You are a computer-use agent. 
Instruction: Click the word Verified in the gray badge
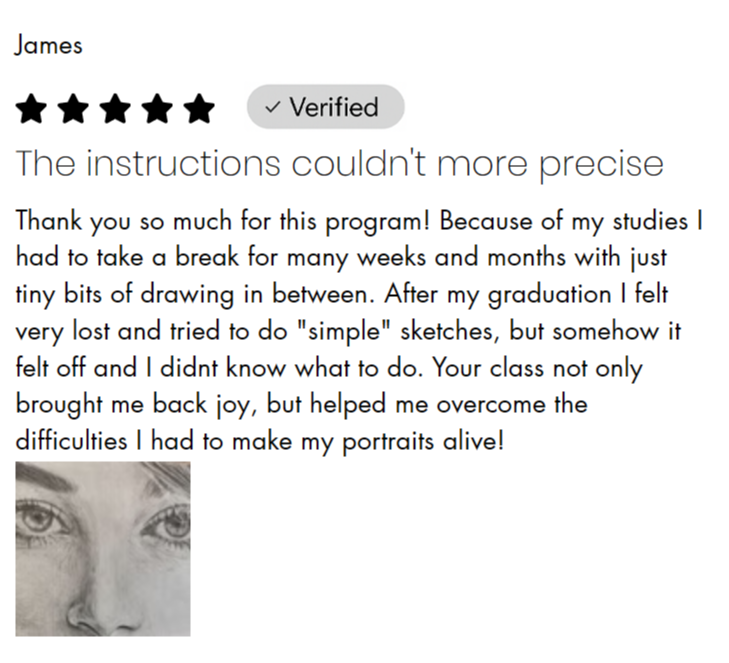click(334, 107)
